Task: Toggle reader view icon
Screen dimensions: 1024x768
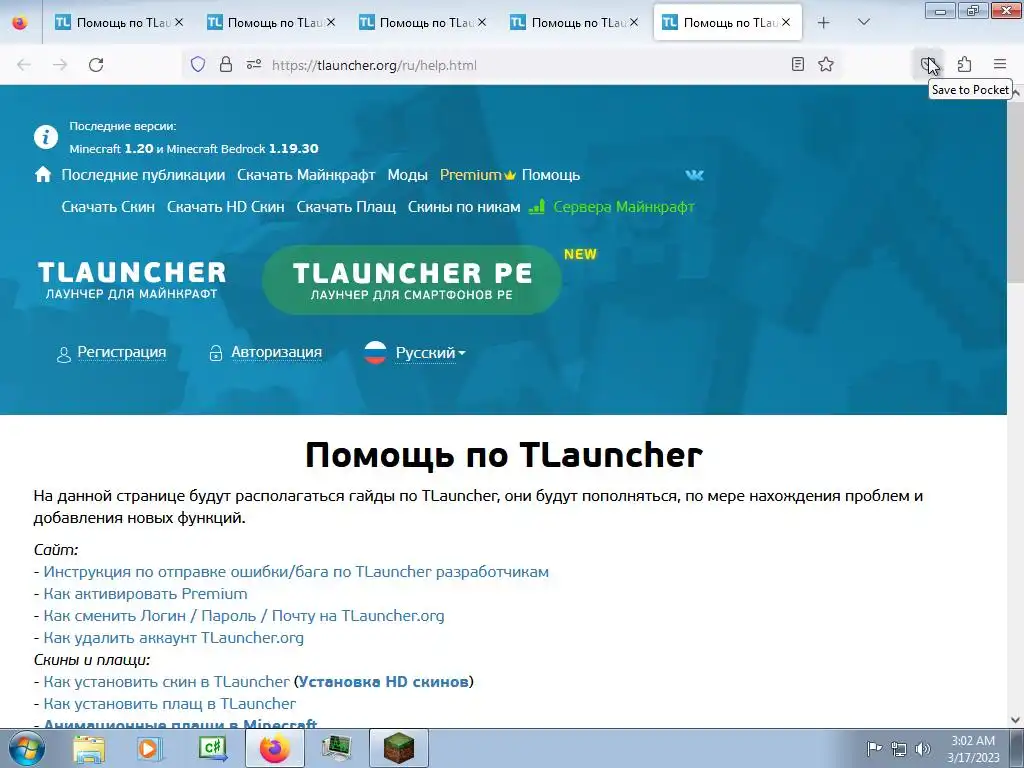Action: (797, 64)
